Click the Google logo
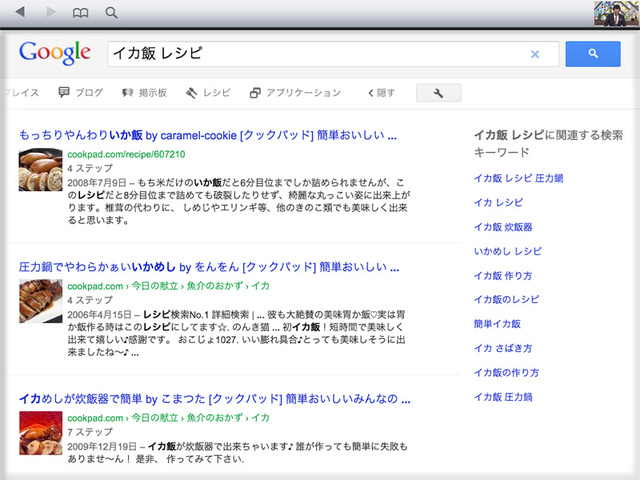Image resolution: width=640 pixels, height=480 pixels. click(55, 53)
